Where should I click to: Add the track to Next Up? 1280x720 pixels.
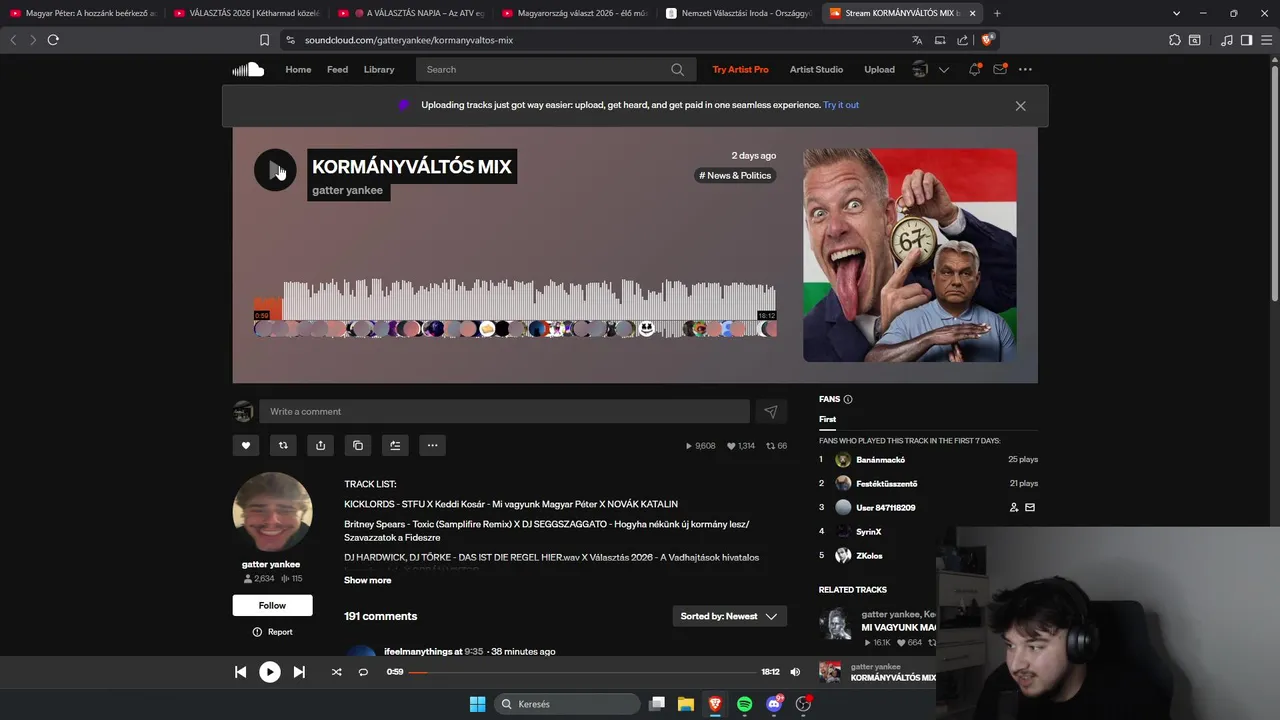(395, 445)
